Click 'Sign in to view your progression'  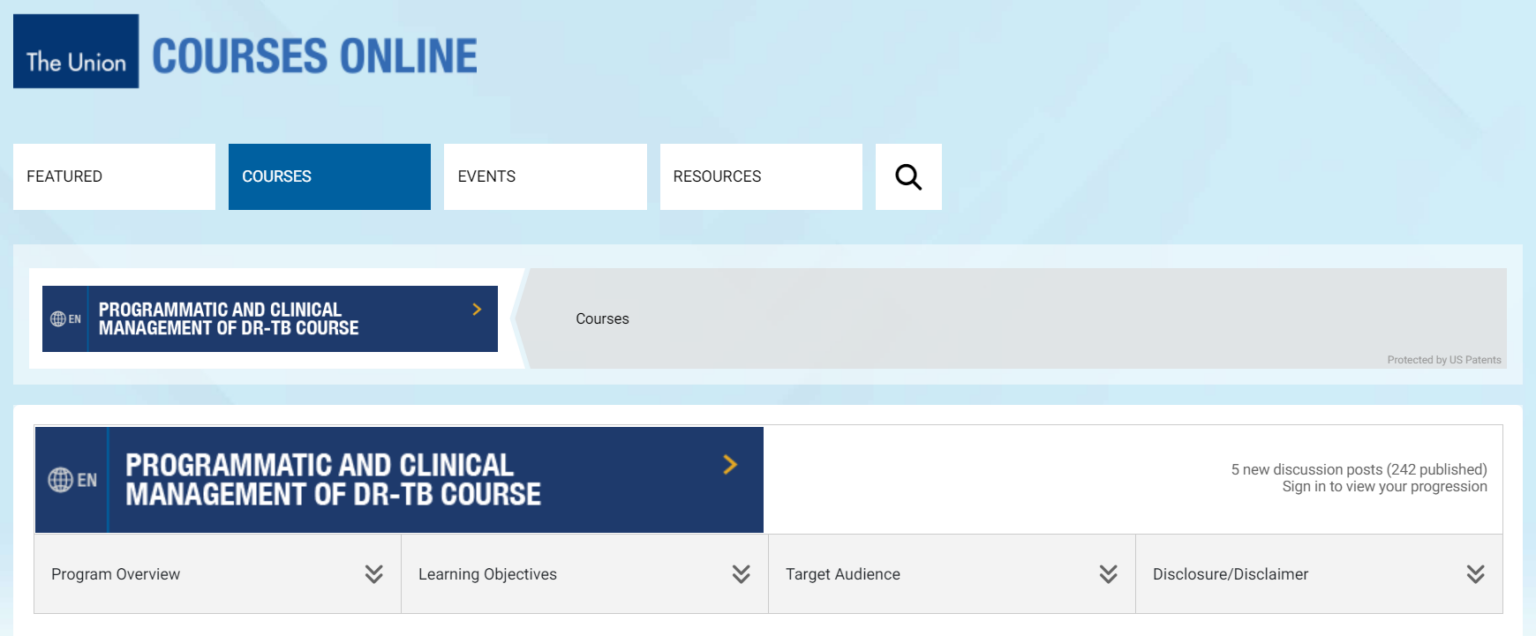(x=1384, y=486)
